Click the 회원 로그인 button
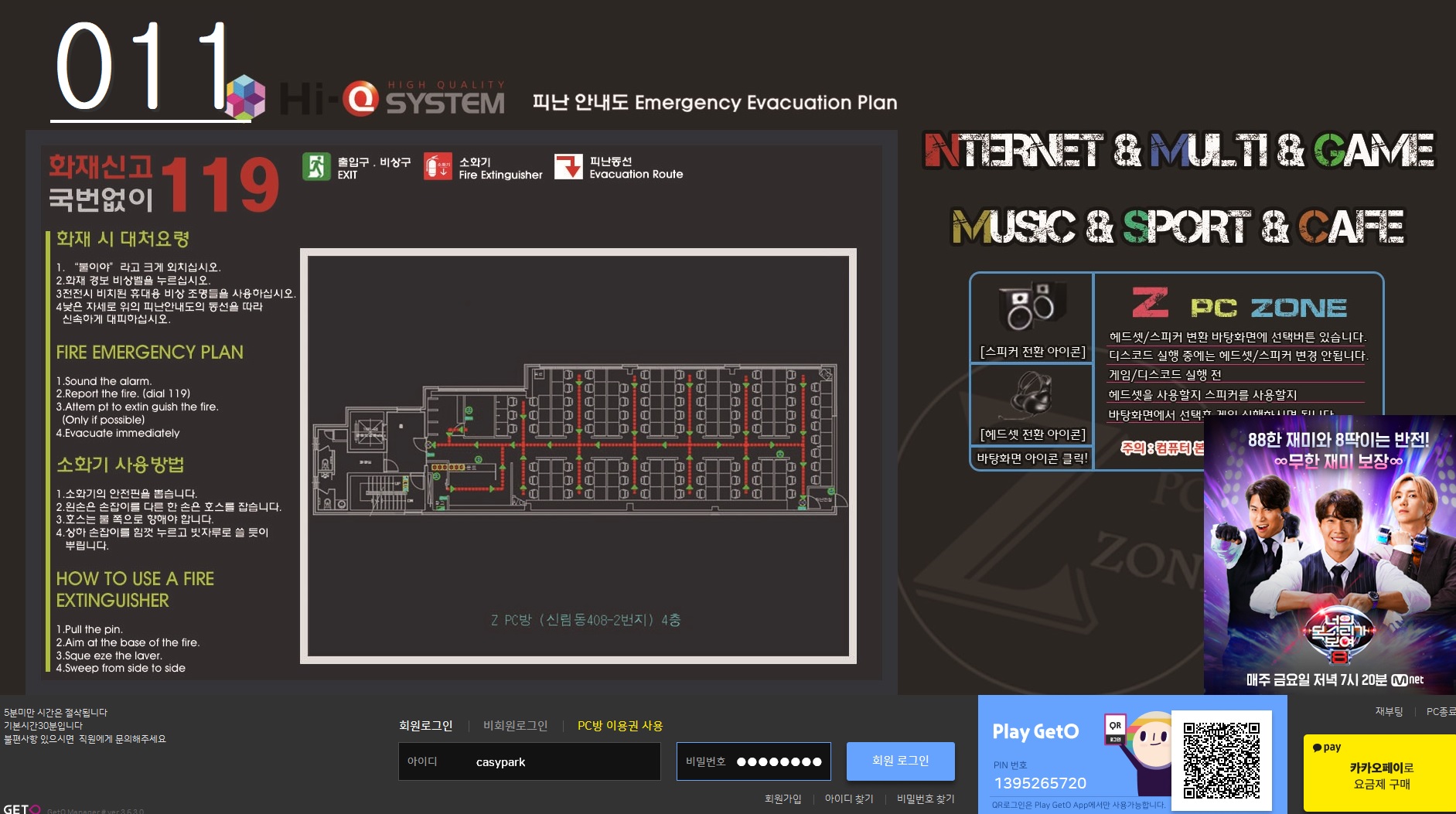The width and height of the screenshot is (1456, 814). tap(900, 761)
